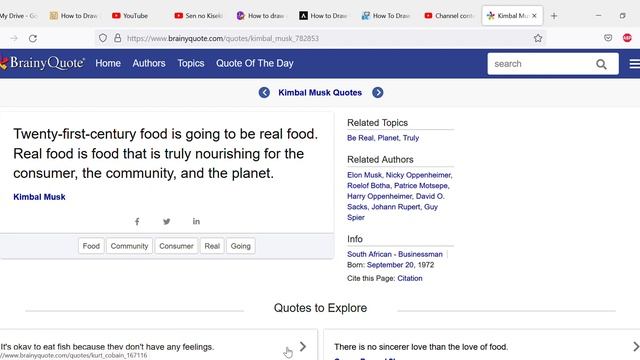Restore down the browser window
640x360 pixels.
point(622,16)
